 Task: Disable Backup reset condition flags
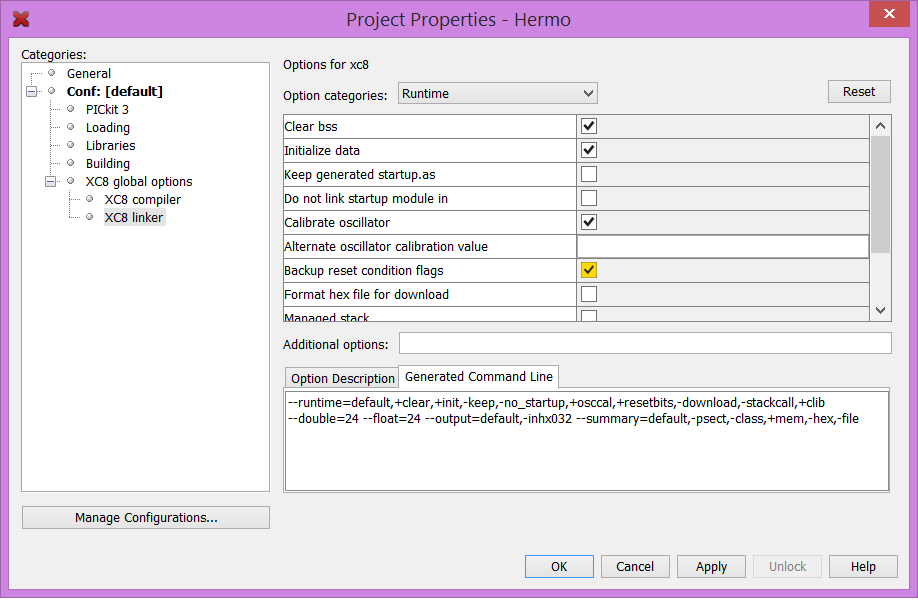(x=589, y=271)
